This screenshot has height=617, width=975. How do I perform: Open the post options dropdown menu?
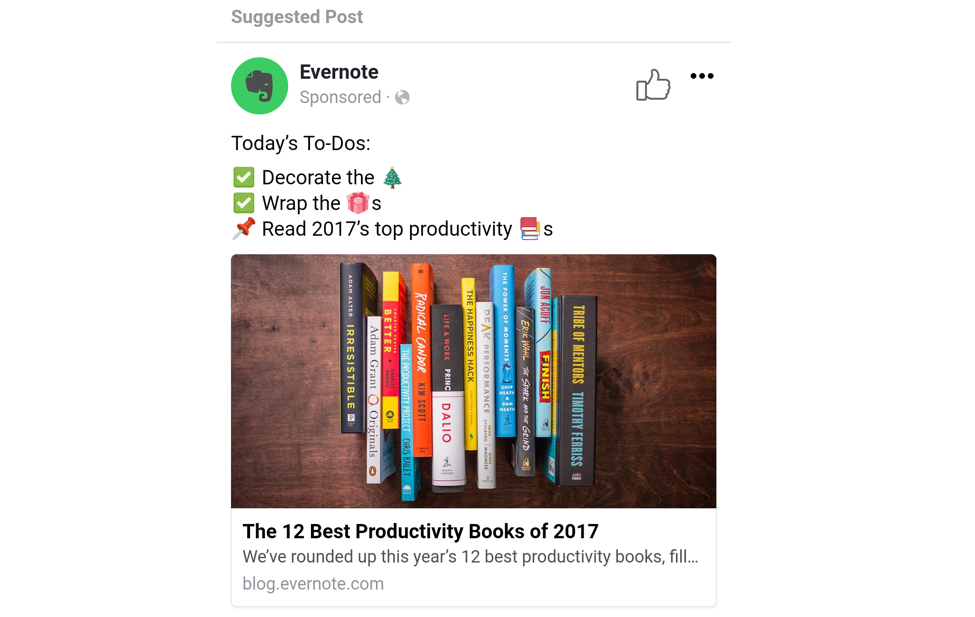point(702,75)
